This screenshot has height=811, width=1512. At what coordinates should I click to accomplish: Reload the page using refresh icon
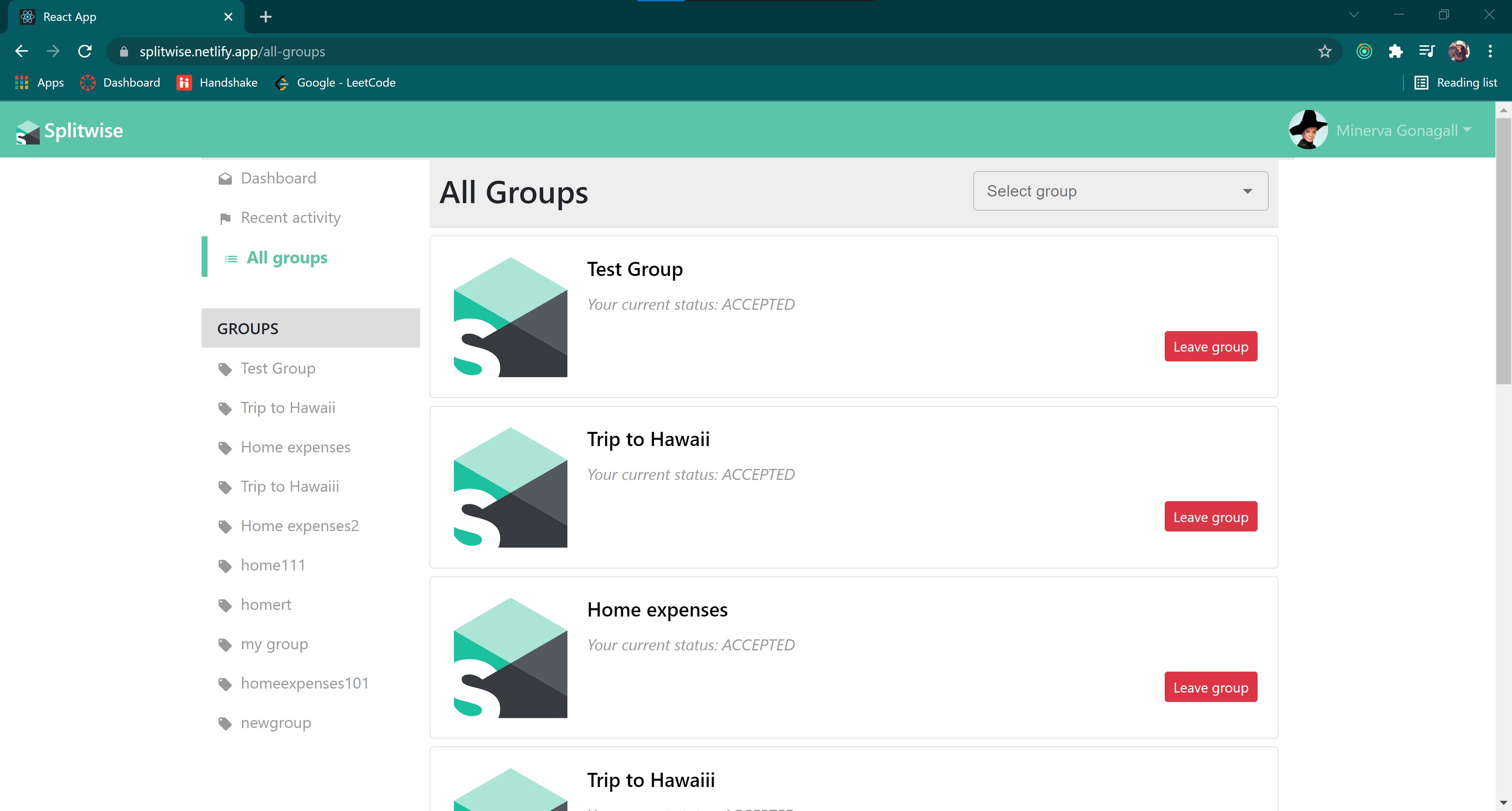(x=85, y=52)
